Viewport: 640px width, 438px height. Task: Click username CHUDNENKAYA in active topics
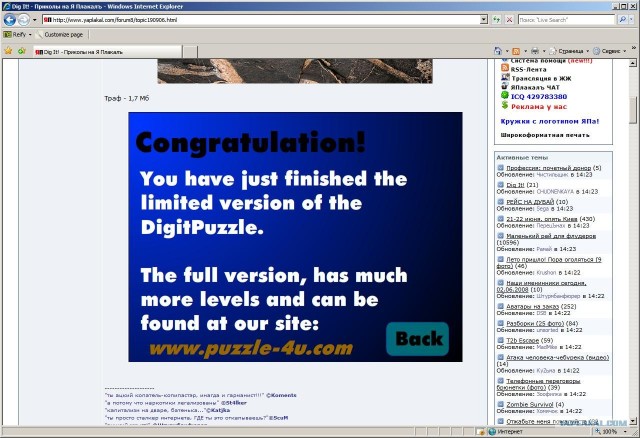[555, 191]
